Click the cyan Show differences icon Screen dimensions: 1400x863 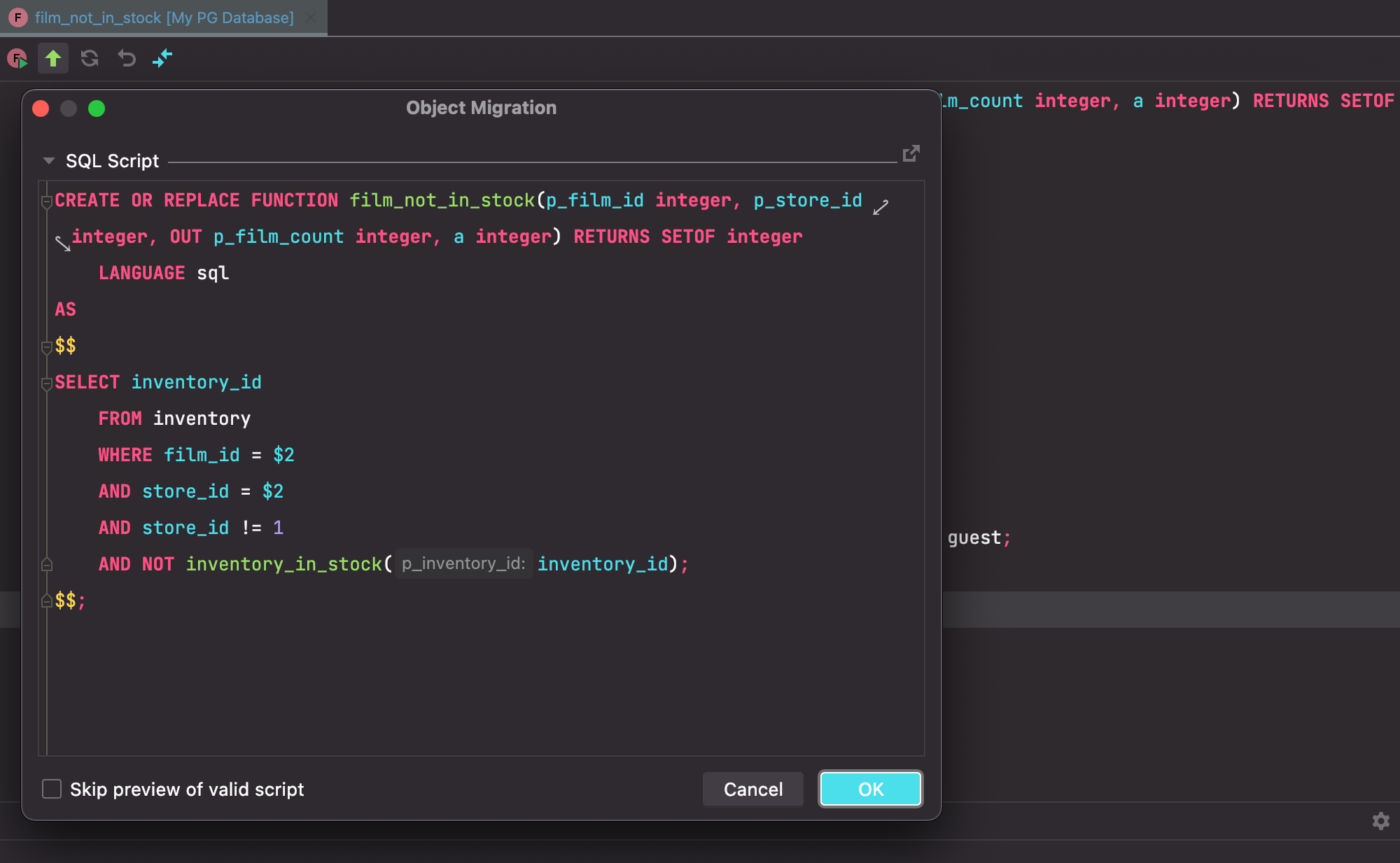pos(162,58)
